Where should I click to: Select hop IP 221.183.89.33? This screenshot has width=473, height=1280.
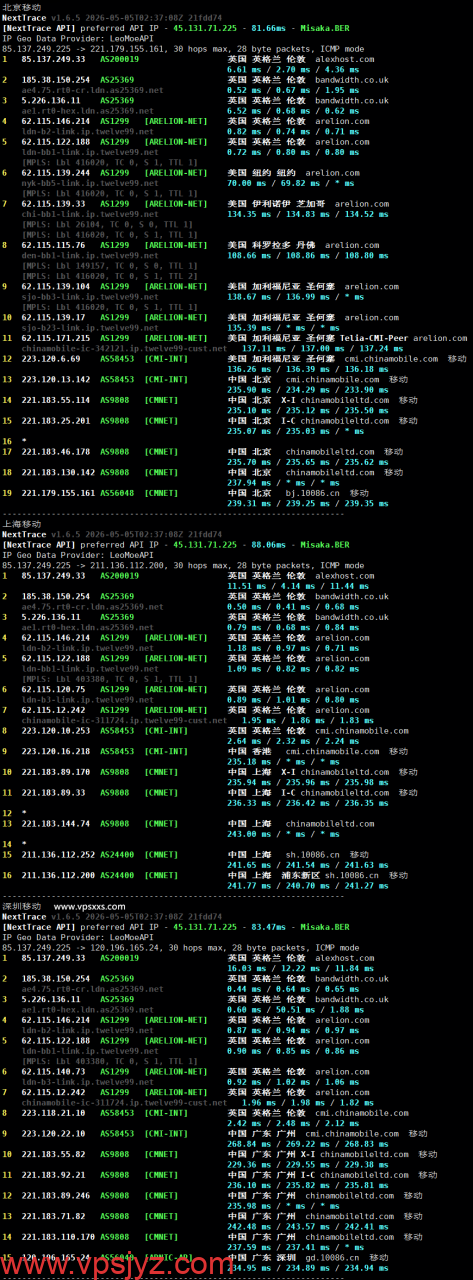pos(52,792)
